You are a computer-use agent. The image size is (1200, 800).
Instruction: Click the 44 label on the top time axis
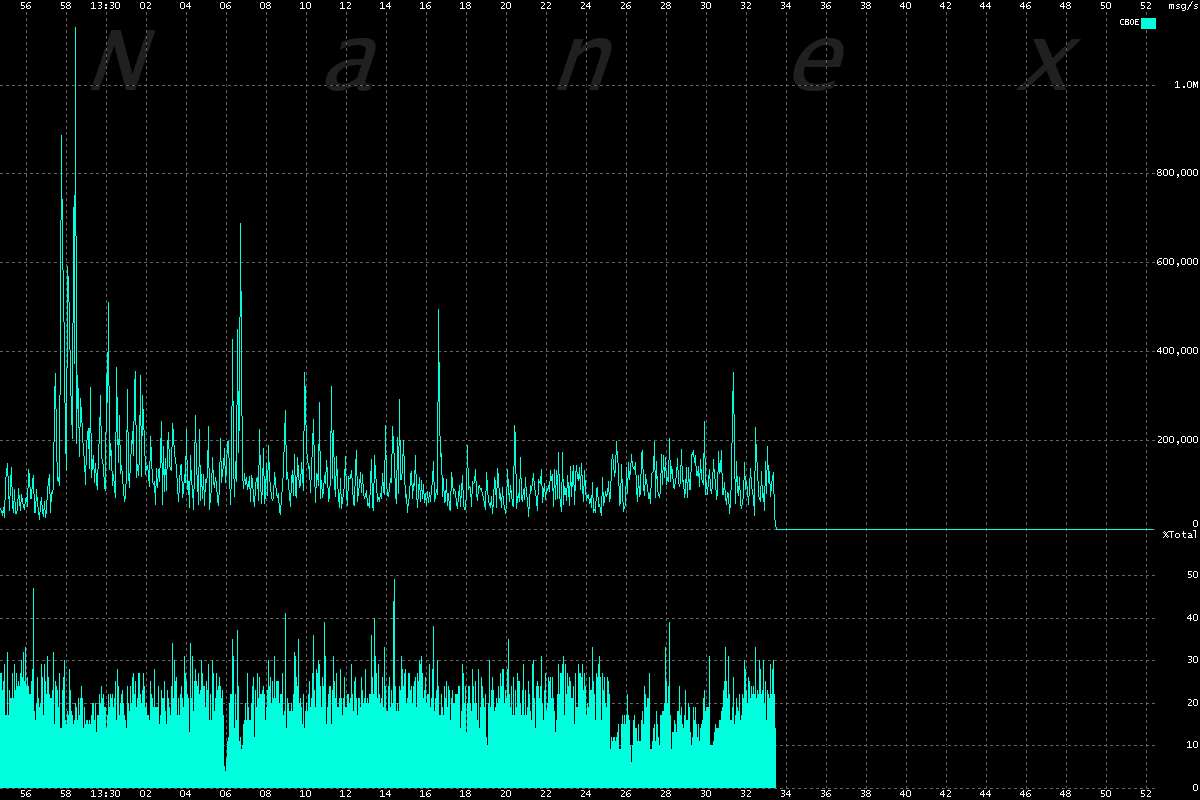click(x=986, y=5)
